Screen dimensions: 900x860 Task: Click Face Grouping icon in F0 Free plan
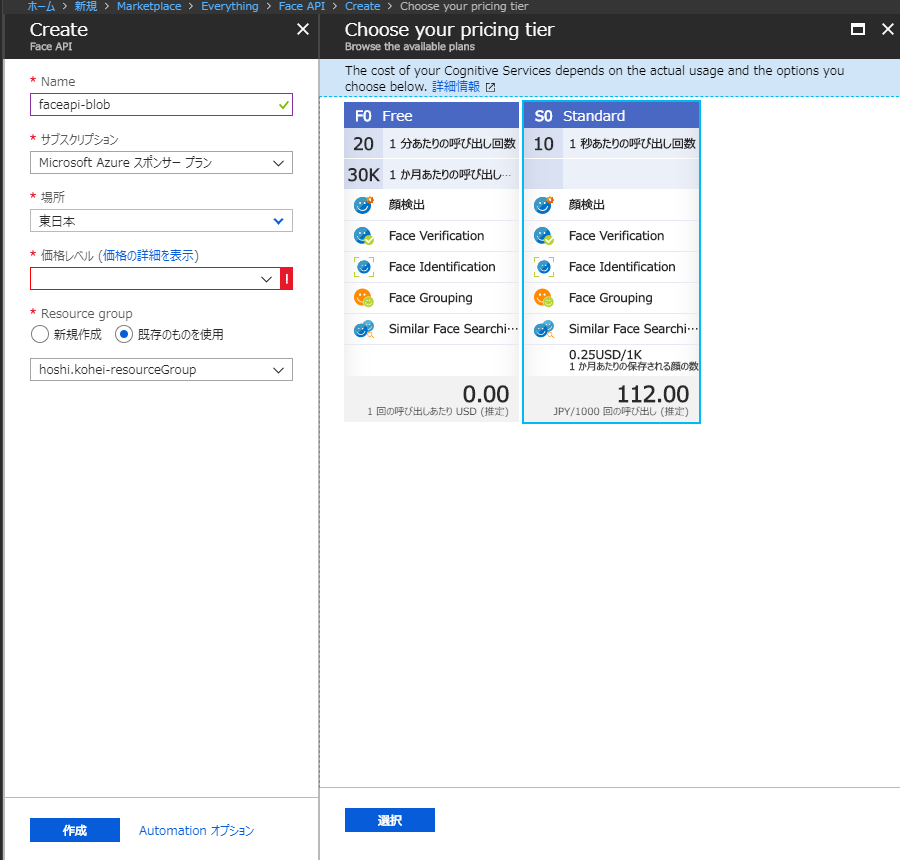click(x=363, y=297)
